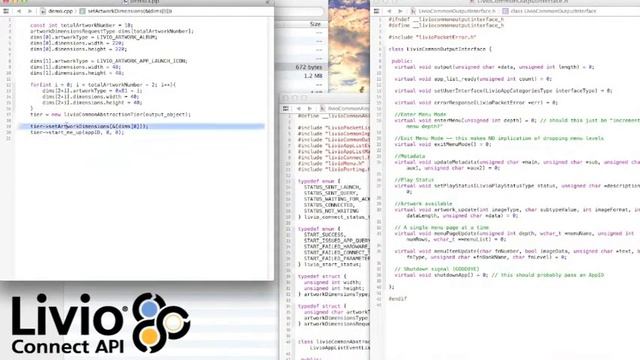Screen dimensions: 640x360
Task: Click the highlighted tier->setArtworkDimensions line
Action: 141,127
